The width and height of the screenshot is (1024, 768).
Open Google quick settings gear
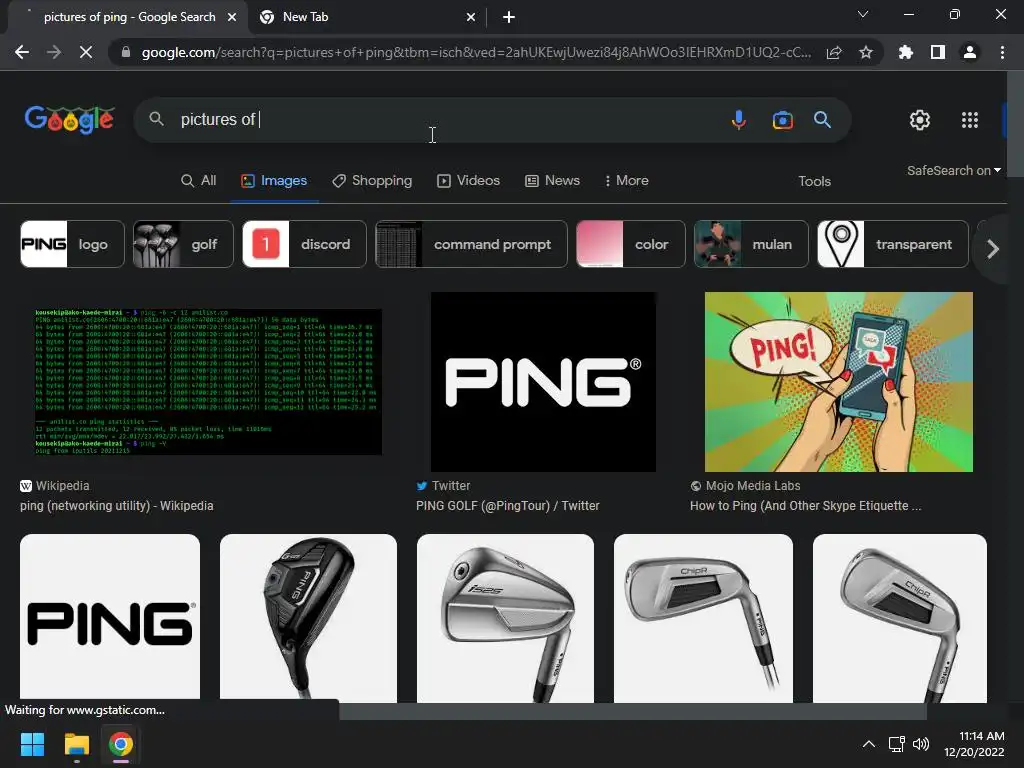click(x=920, y=120)
